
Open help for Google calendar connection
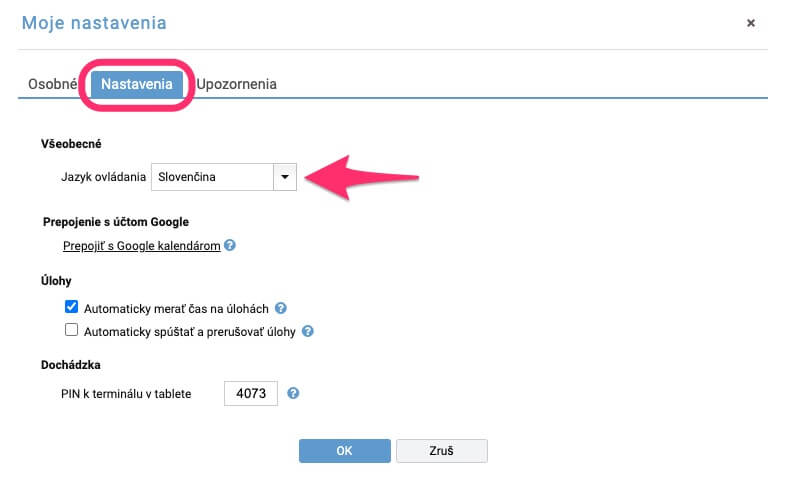click(230, 245)
